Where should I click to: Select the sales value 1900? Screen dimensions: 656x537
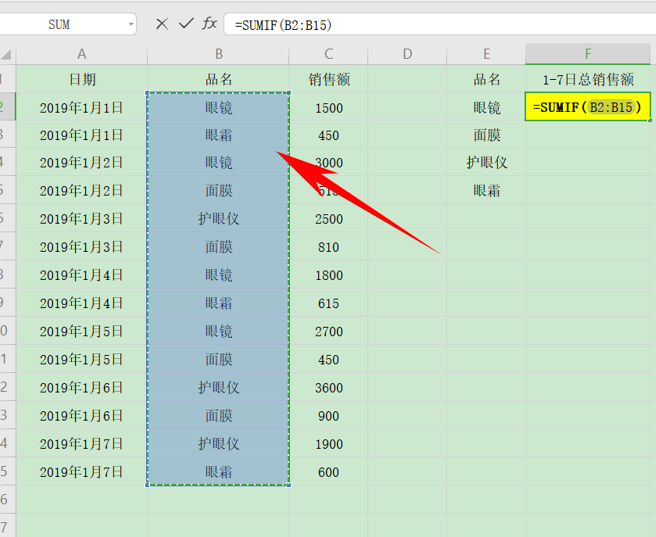pos(328,444)
